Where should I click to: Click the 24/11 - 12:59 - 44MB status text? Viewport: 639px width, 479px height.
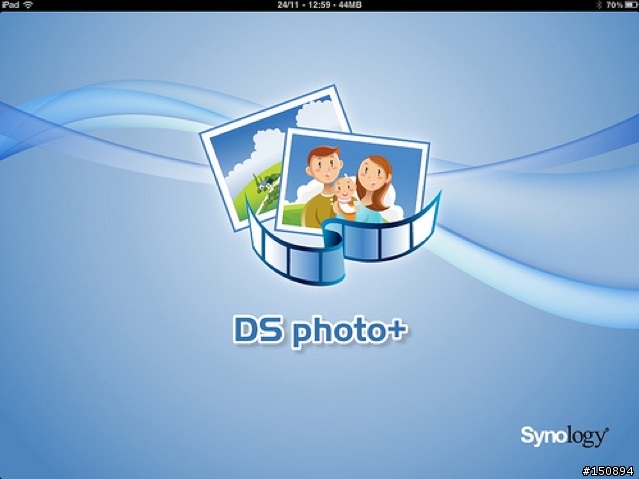pyautogui.click(x=320, y=5)
